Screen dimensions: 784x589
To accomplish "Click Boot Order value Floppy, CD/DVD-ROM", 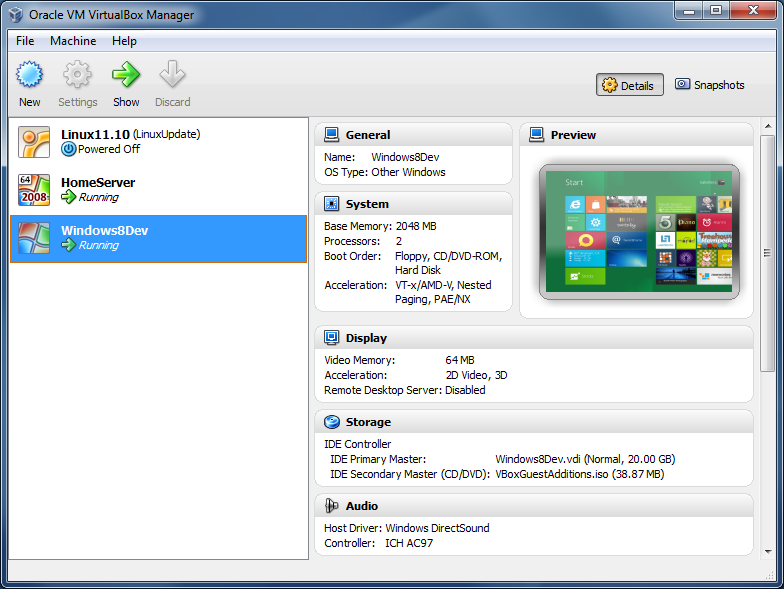I will coord(448,256).
